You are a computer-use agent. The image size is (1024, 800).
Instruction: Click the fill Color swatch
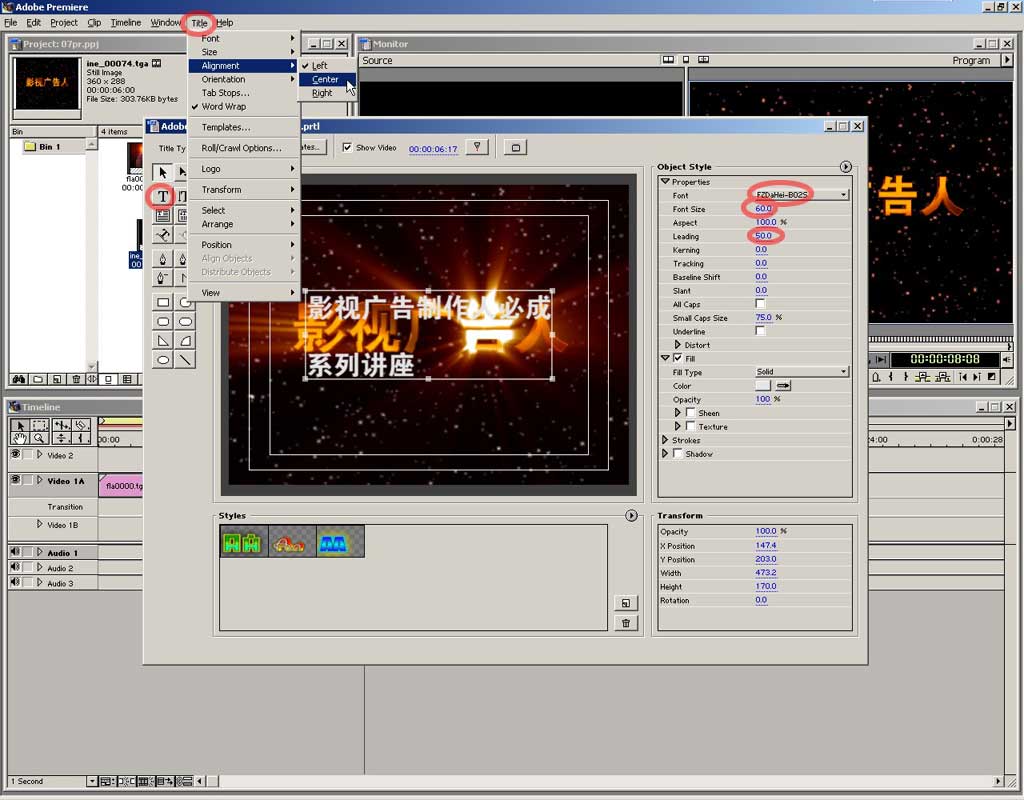763,386
